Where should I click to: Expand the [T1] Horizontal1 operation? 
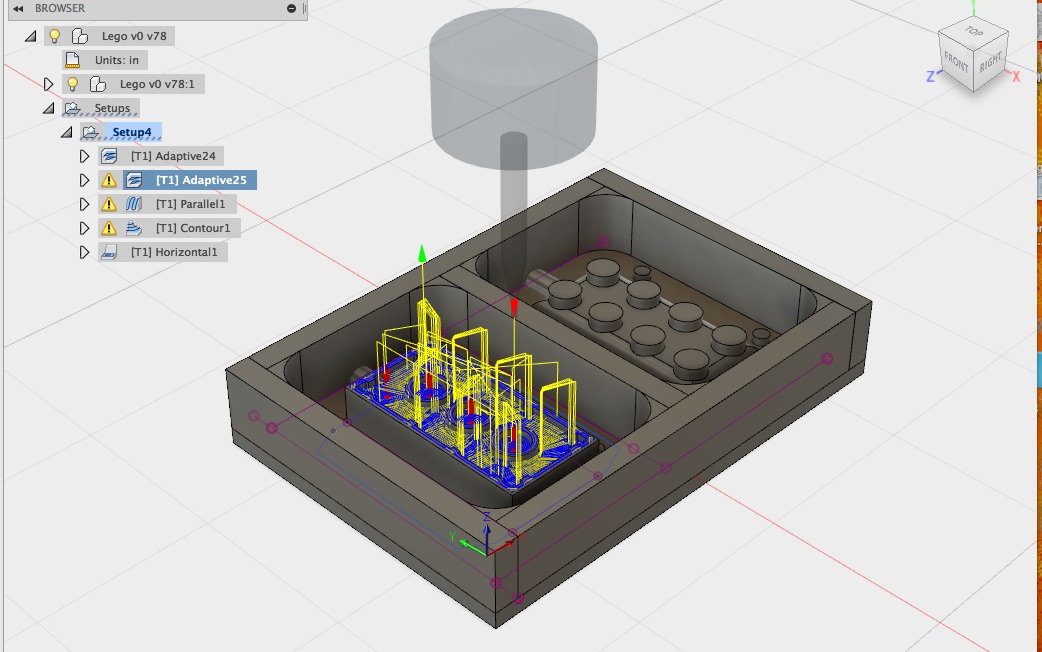point(84,252)
